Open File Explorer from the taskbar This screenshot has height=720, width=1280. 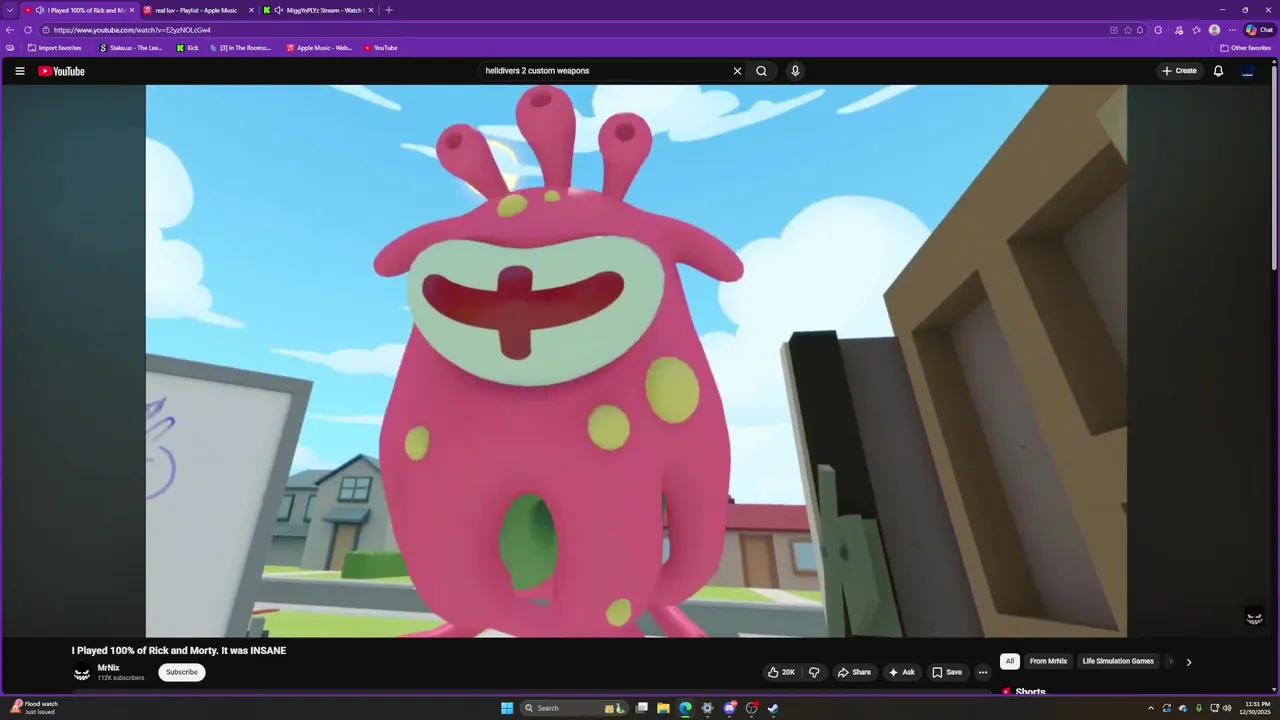pos(663,708)
